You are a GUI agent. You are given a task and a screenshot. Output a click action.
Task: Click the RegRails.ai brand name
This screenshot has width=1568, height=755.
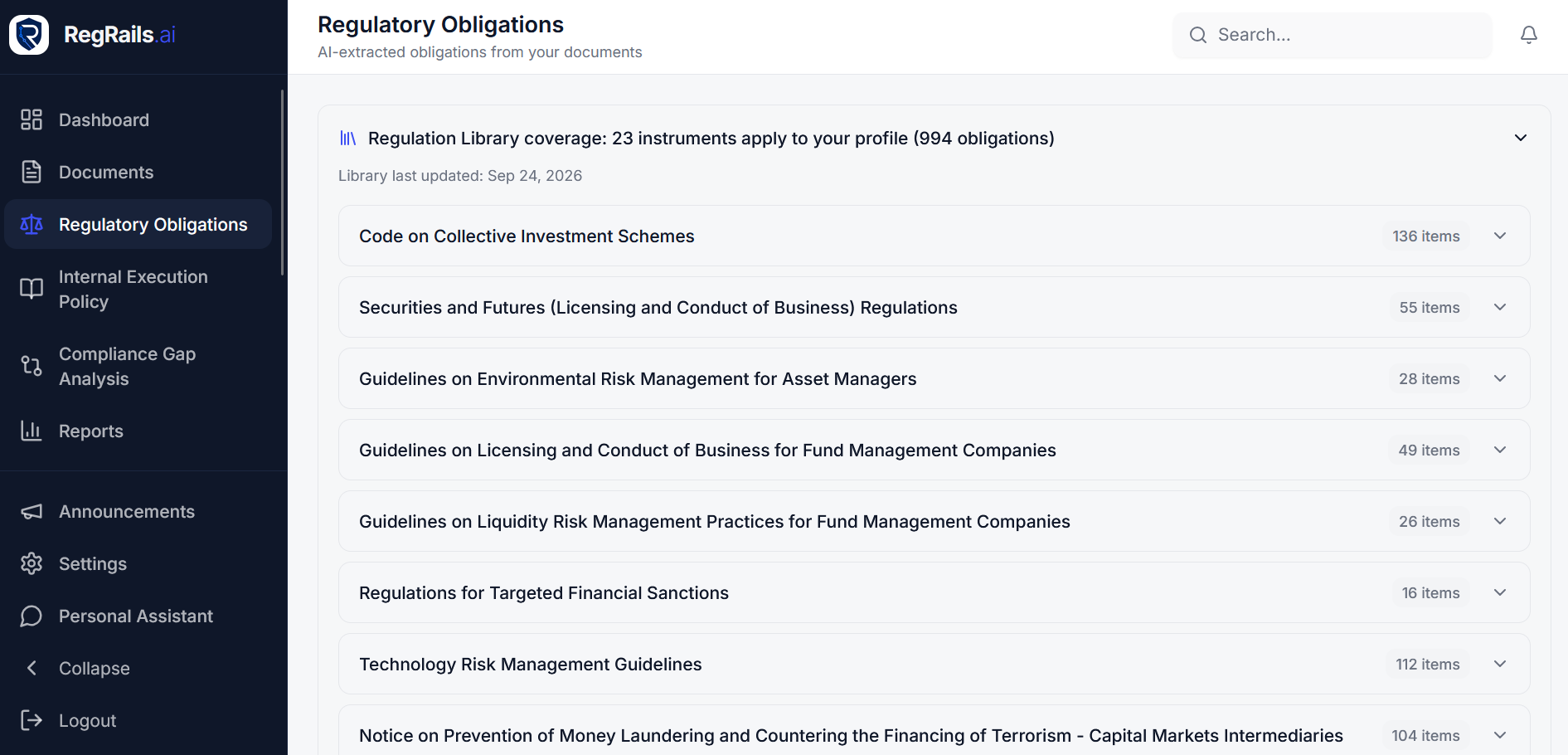point(119,35)
